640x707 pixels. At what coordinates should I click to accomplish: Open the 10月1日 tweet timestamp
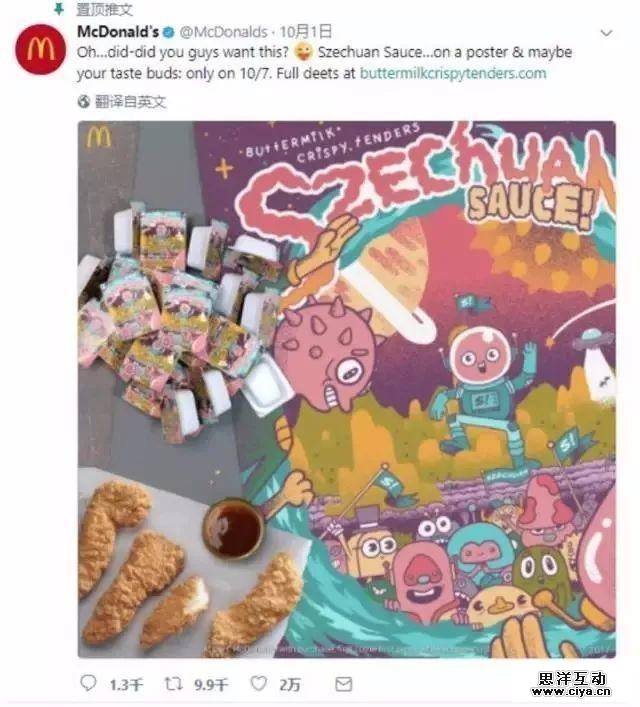(306, 32)
